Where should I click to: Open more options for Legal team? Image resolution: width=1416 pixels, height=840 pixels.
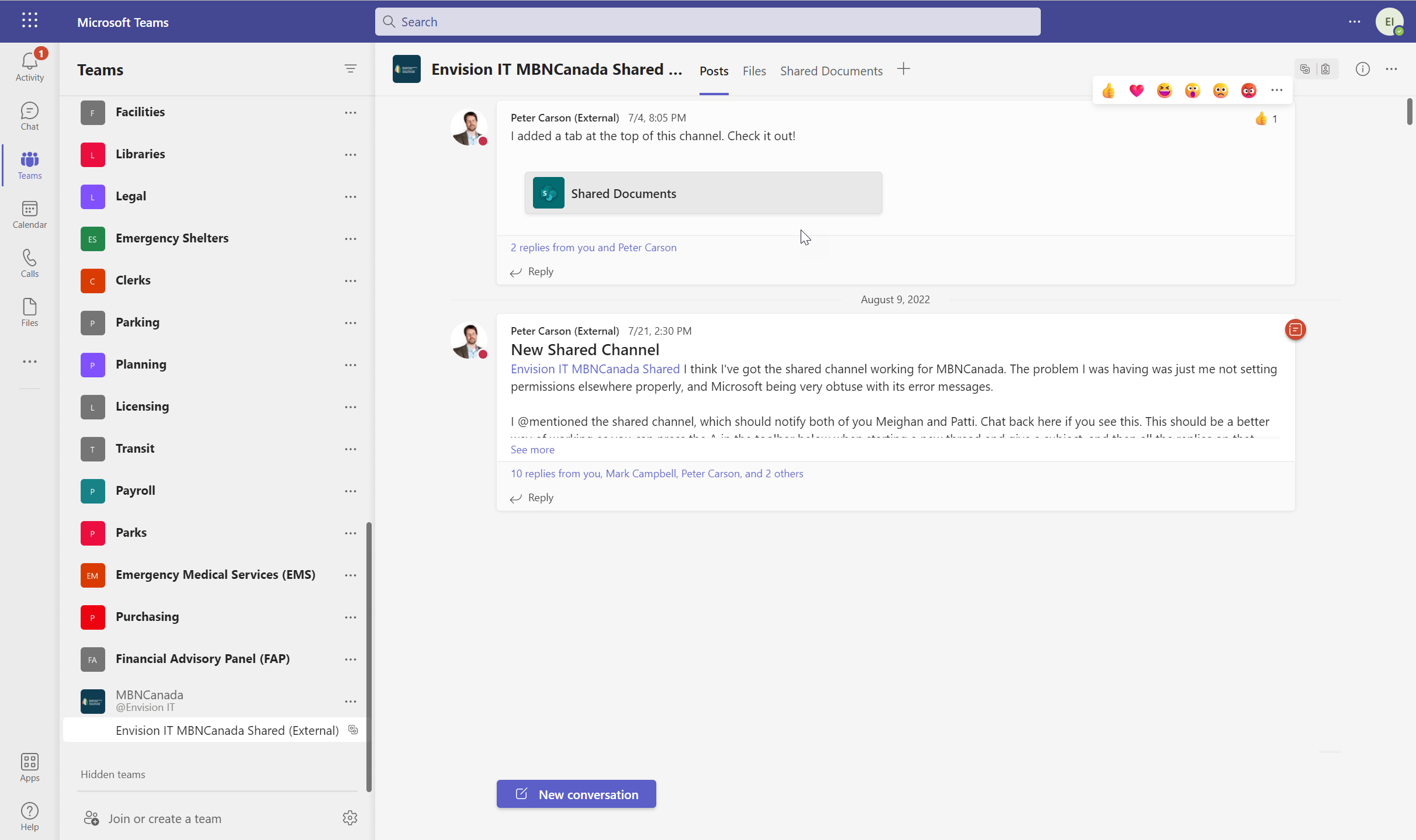350,196
